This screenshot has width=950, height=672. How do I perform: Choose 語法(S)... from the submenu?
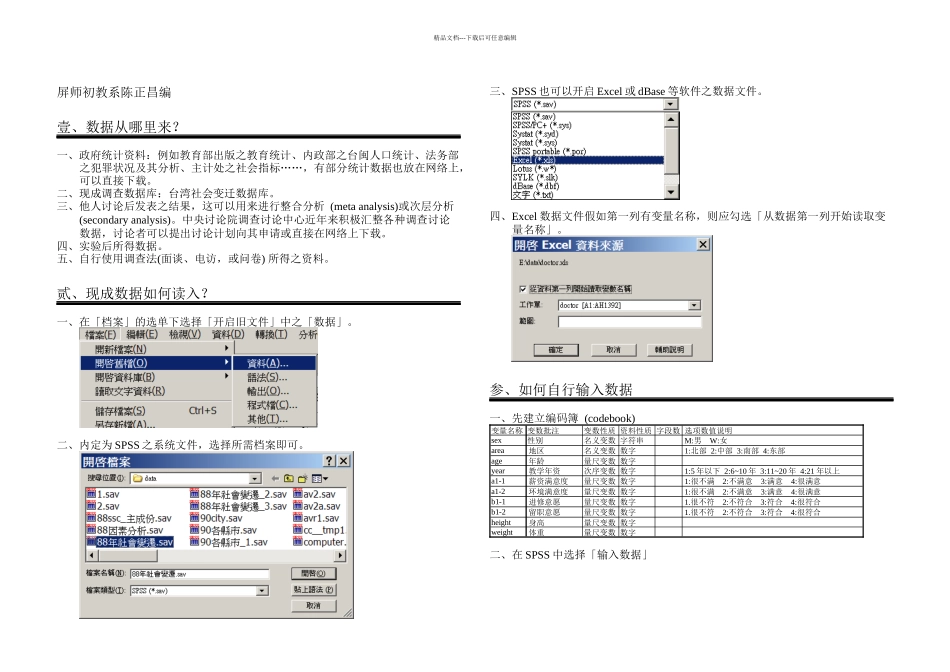click(x=274, y=377)
